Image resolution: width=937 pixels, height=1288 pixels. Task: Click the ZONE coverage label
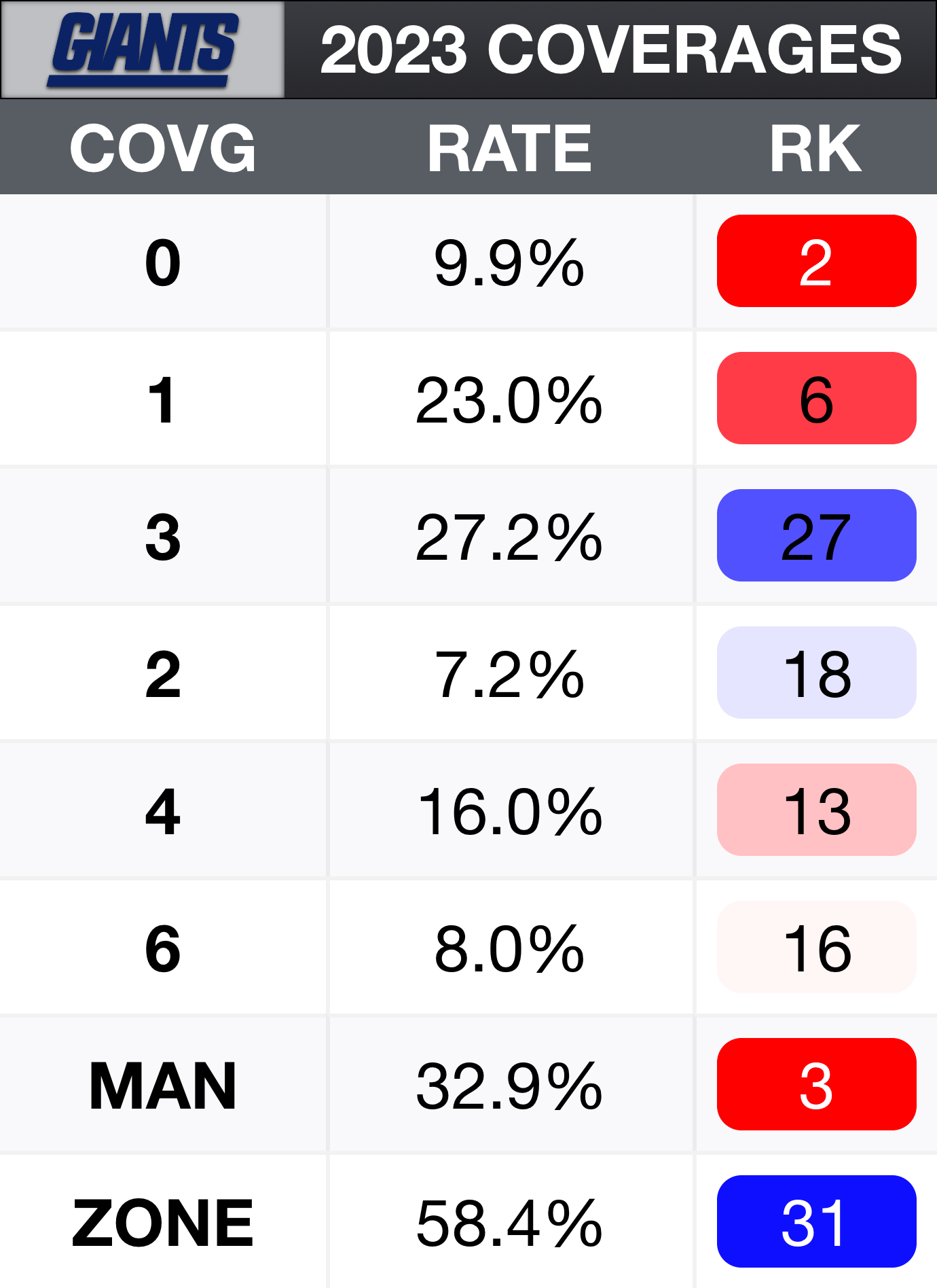pyautogui.click(x=163, y=1223)
